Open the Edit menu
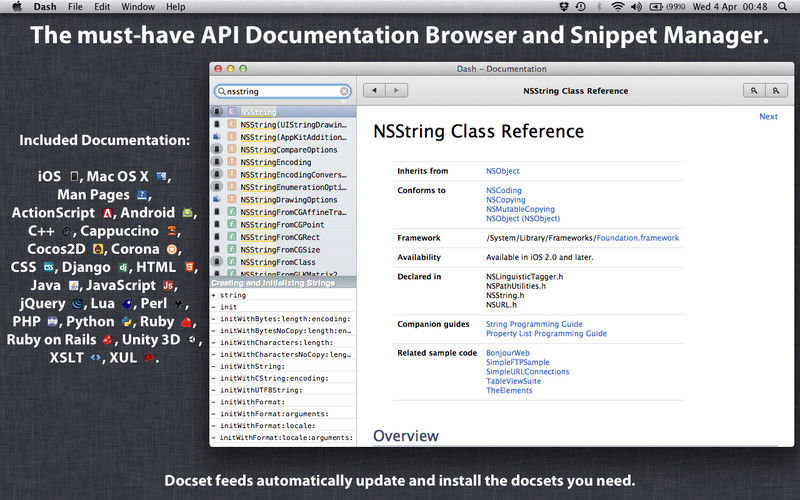This screenshot has height=500, width=800. [x=102, y=7]
